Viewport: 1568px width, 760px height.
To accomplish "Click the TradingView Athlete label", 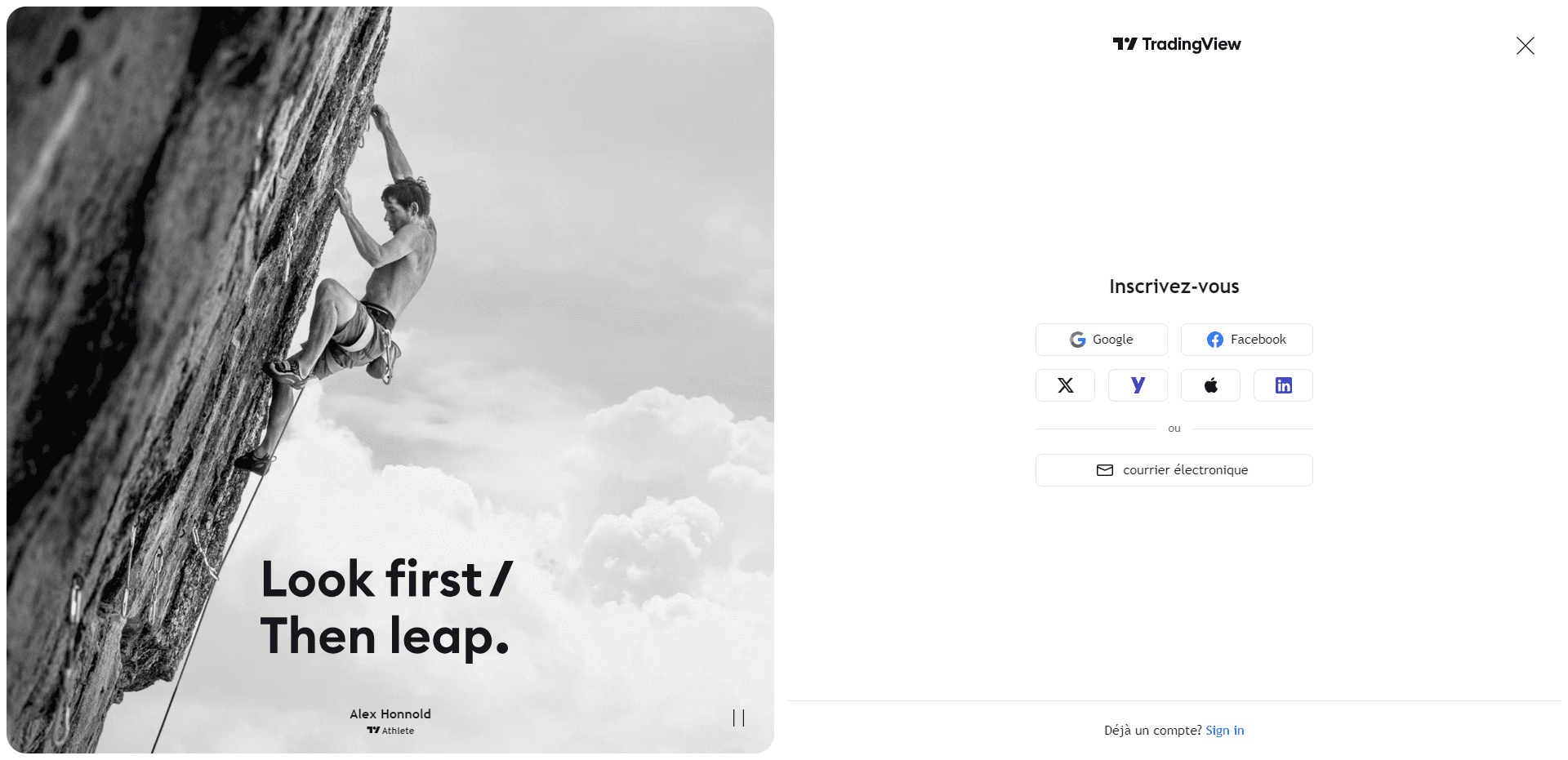I will (390, 731).
